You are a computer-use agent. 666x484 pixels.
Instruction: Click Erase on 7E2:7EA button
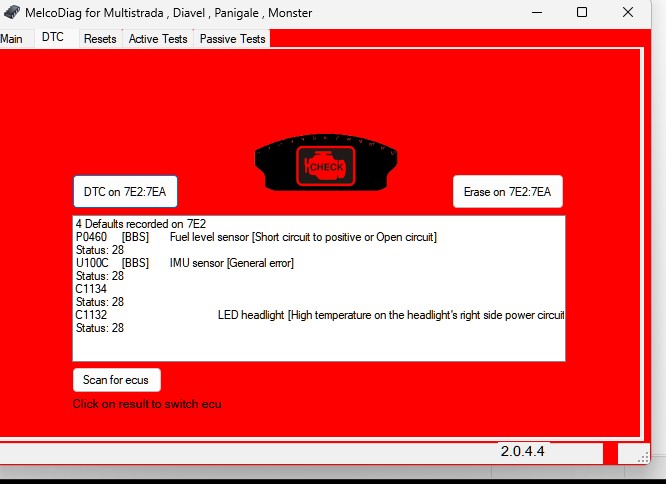coord(508,191)
